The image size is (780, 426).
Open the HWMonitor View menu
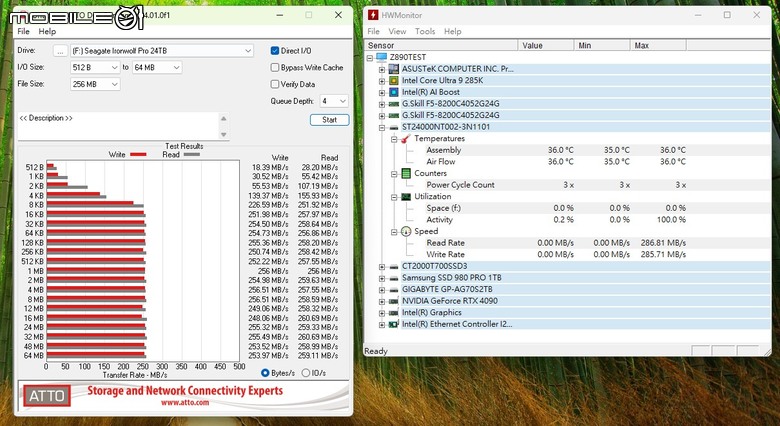397,31
